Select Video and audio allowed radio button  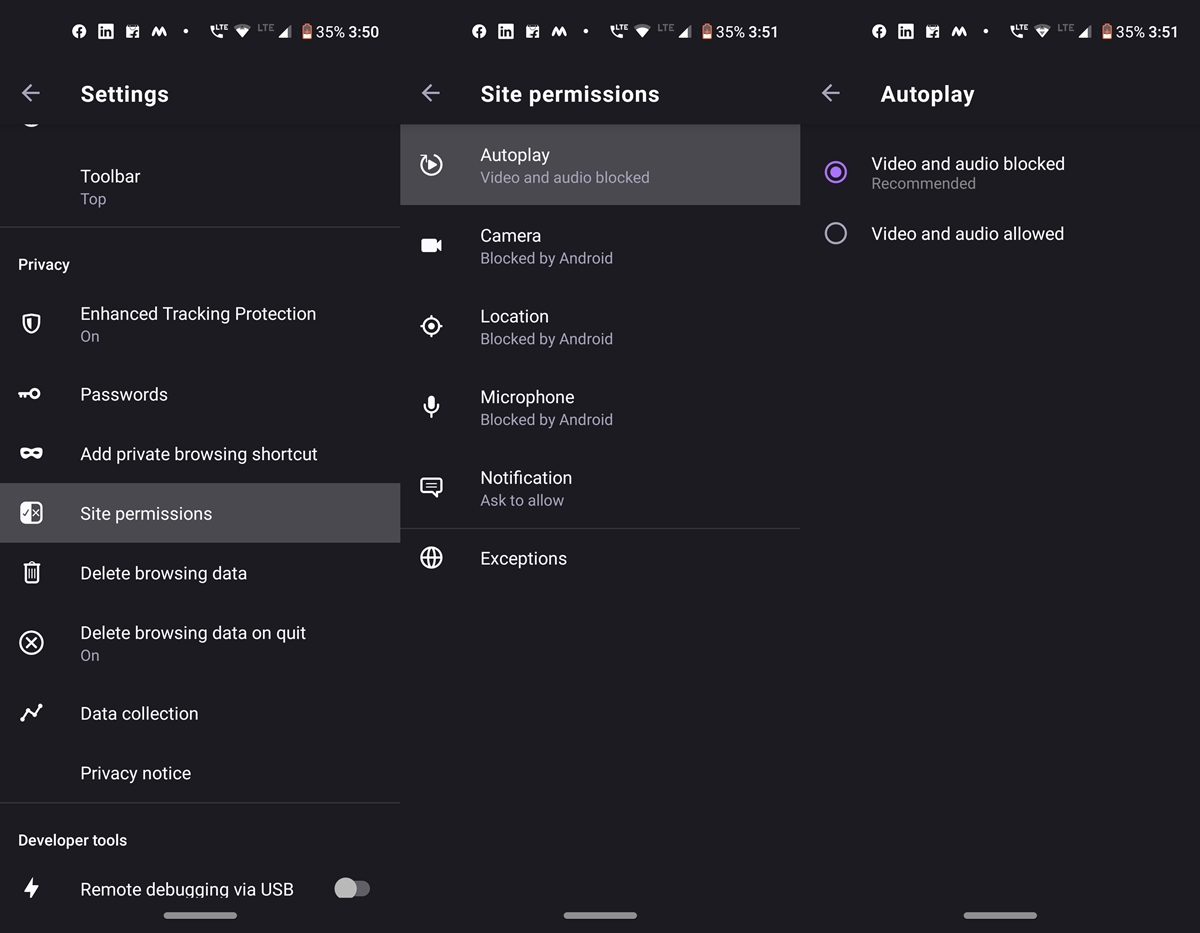pyautogui.click(x=836, y=233)
